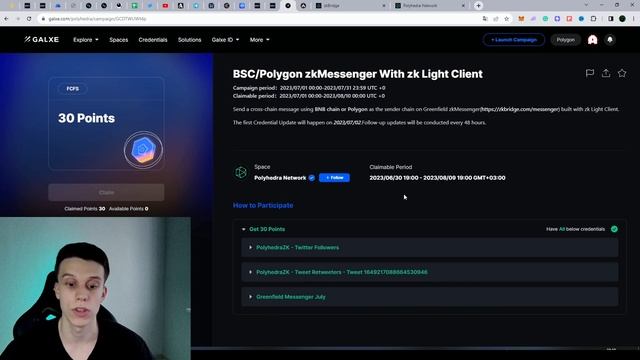Viewport: 640px width, 360px height.
Task: Click the Launch Campaign button
Action: coord(513,40)
